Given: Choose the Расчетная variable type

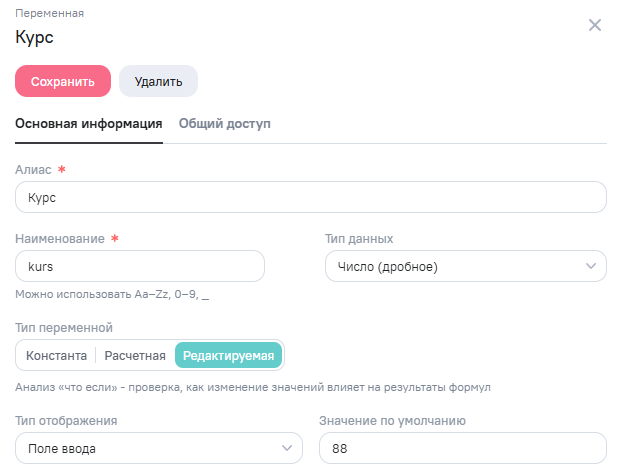Looking at the screenshot, I should pyautogui.click(x=135, y=356).
